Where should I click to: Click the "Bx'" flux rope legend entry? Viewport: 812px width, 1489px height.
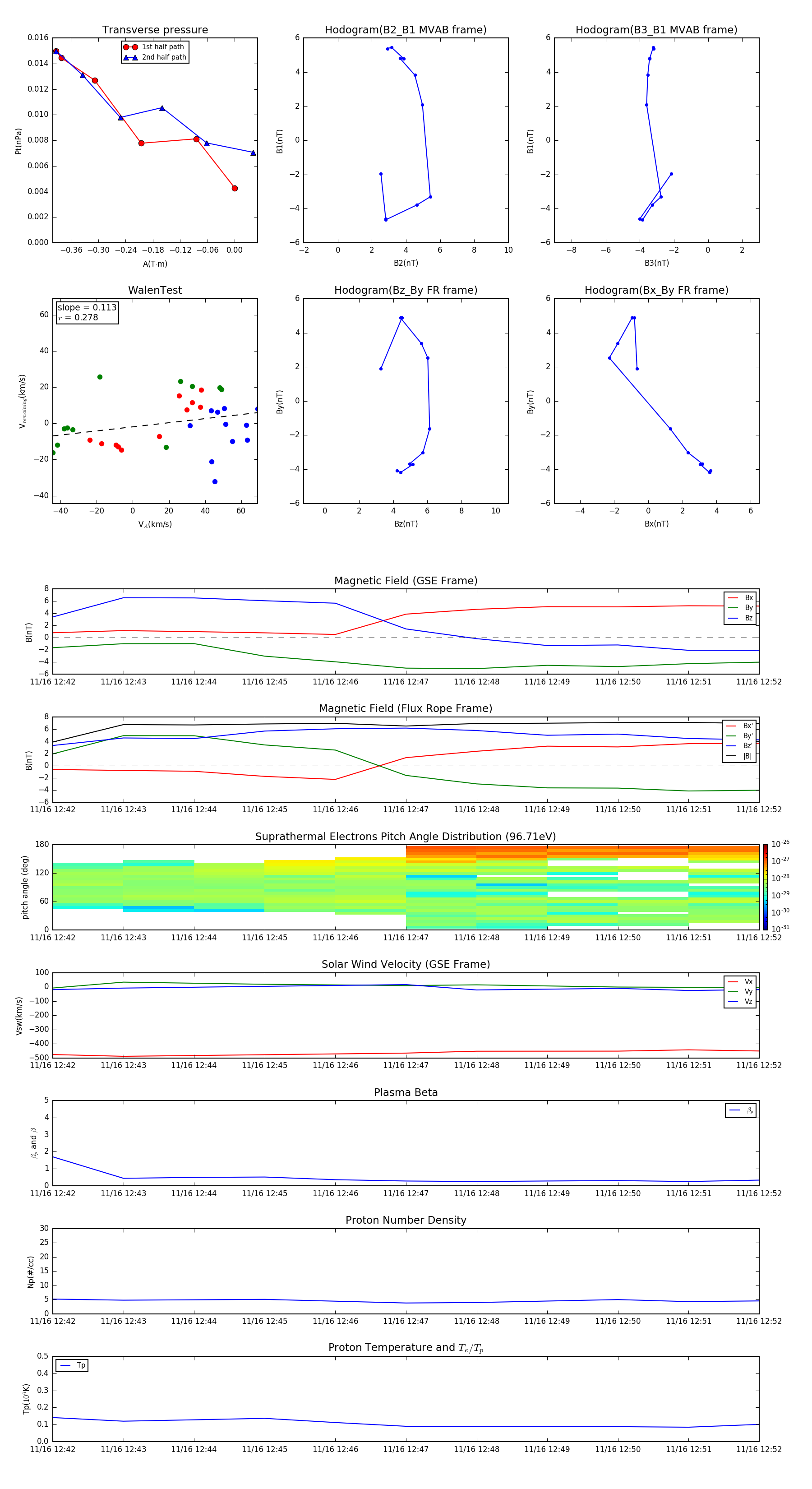pyautogui.click(x=740, y=726)
